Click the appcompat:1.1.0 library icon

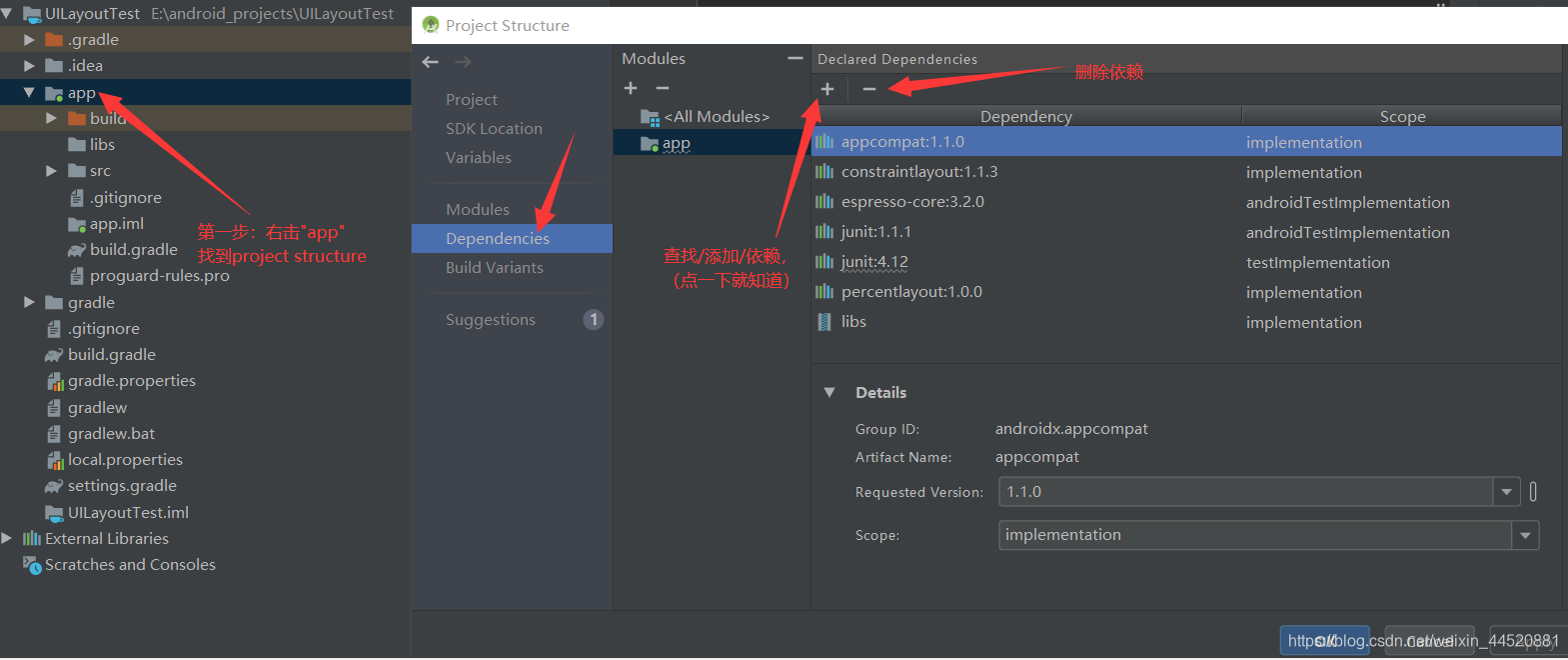click(x=824, y=142)
